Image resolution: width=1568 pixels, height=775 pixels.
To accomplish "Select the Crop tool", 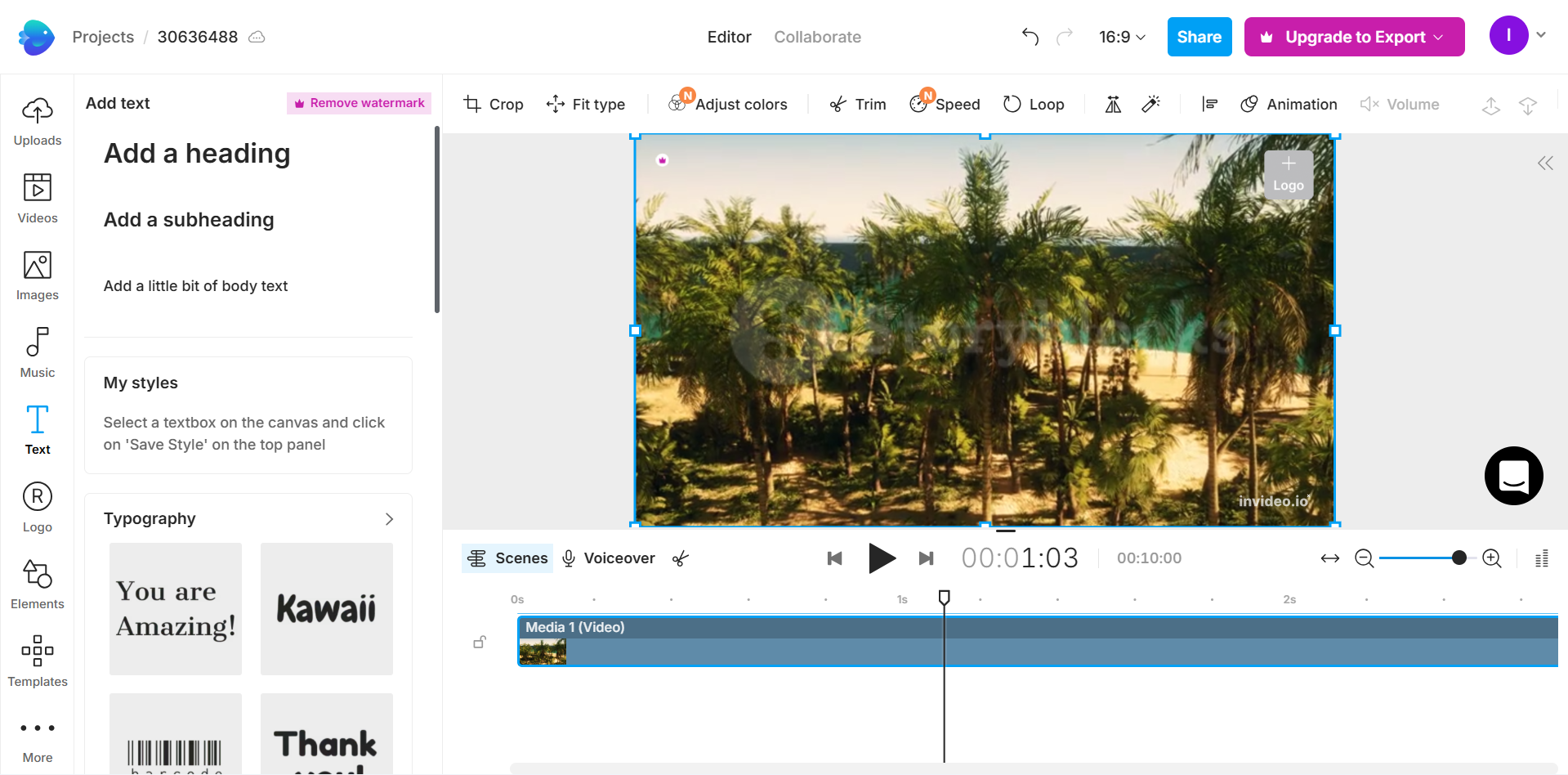I will [x=494, y=104].
